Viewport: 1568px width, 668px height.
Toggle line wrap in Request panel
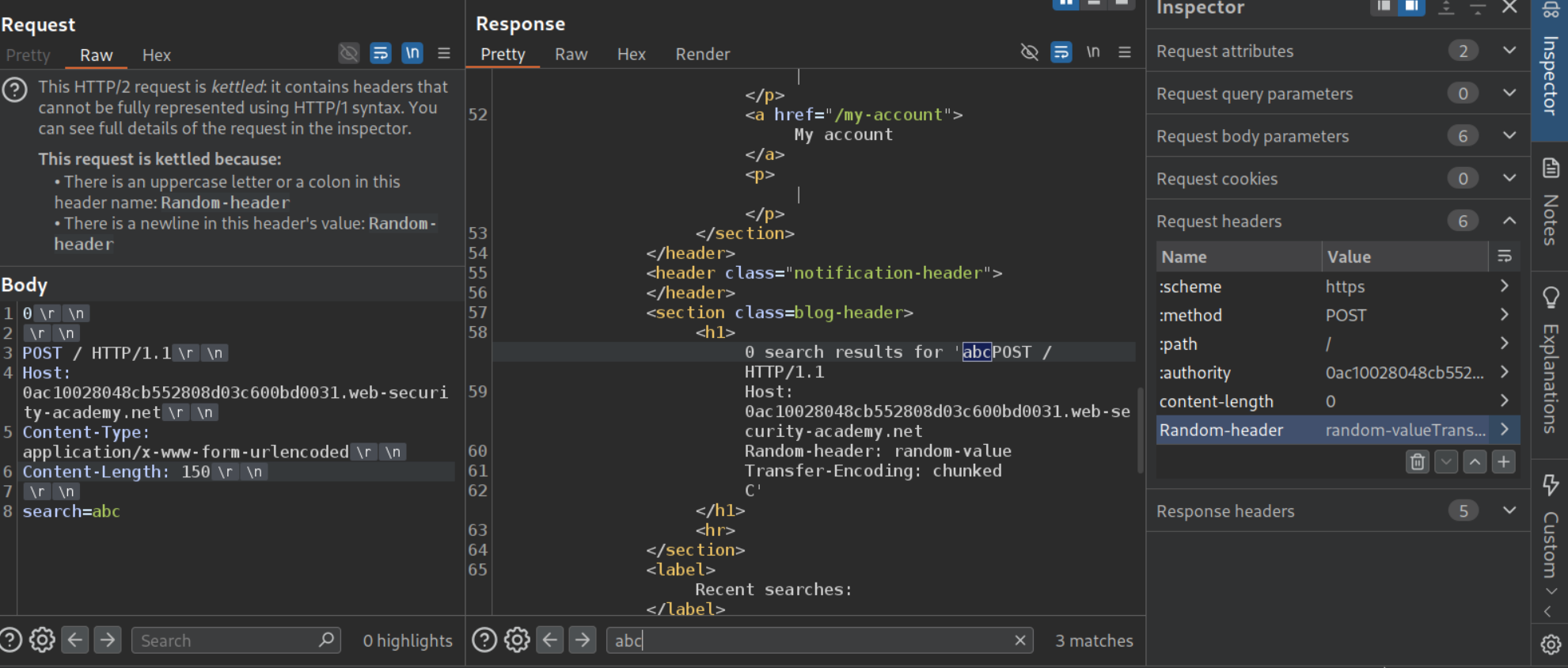point(381,53)
